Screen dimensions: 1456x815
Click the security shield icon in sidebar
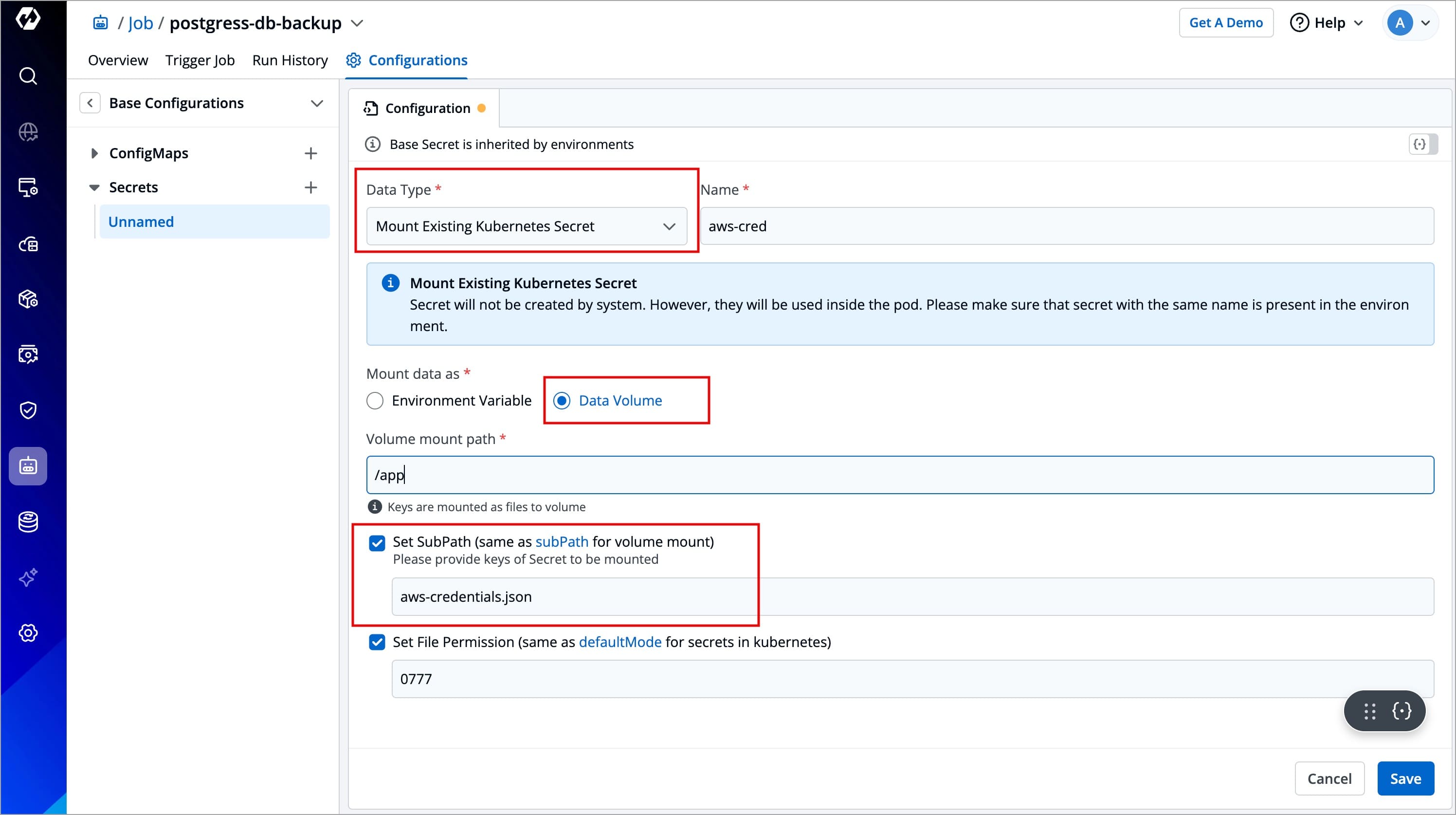tap(28, 410)
